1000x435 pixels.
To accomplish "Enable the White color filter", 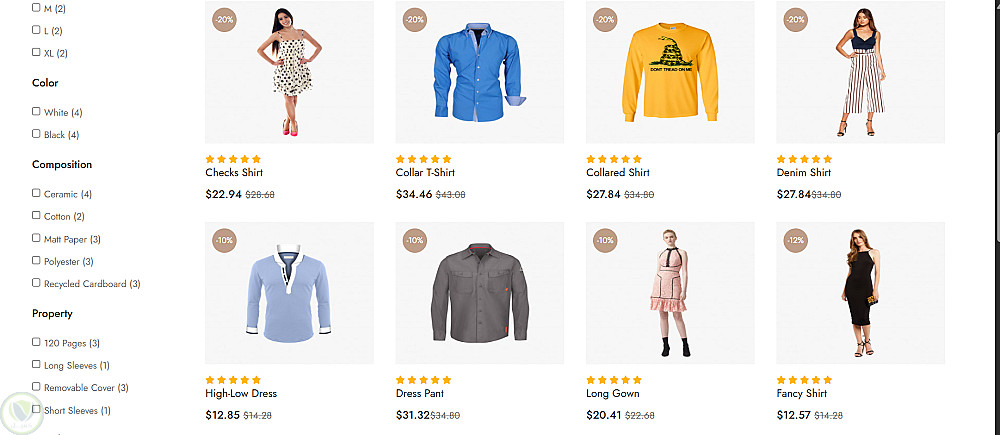I will point(37,112).
